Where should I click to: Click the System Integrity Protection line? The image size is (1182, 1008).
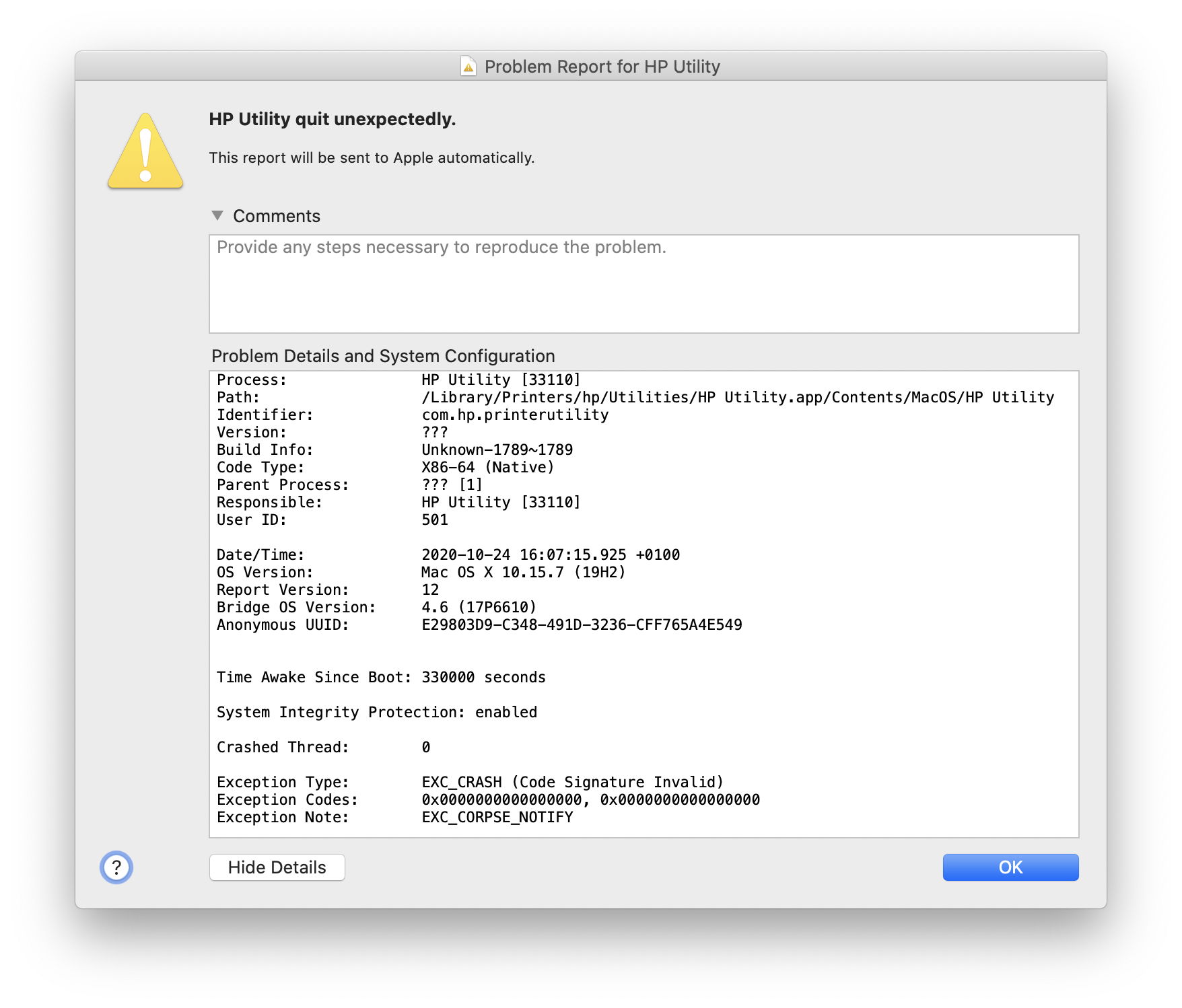[376, 713]
